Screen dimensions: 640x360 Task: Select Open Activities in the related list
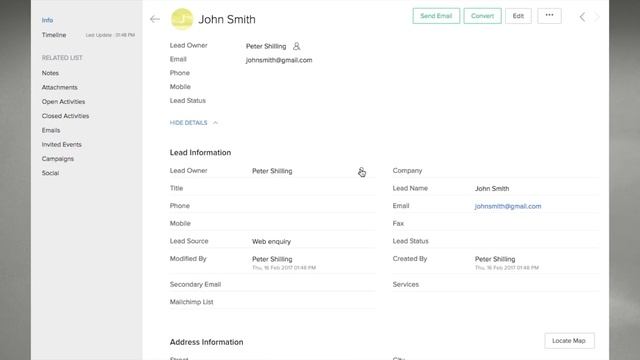point(63,102)
